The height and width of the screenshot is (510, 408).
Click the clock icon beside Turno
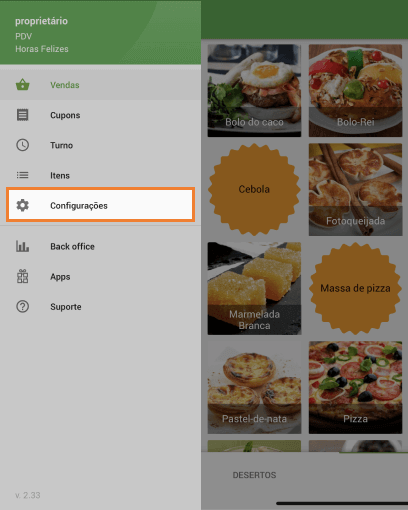click(x=23, y=145)
